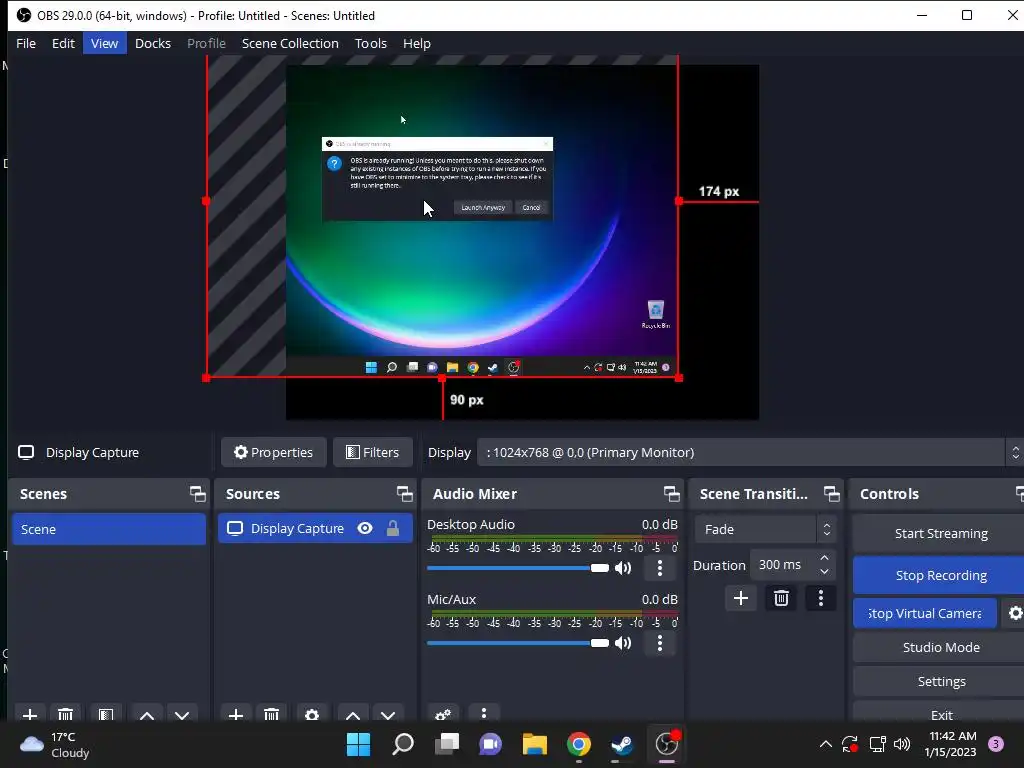Open the Edit menu
This screenshot has width=1024, height=768.
pos(63,43)
